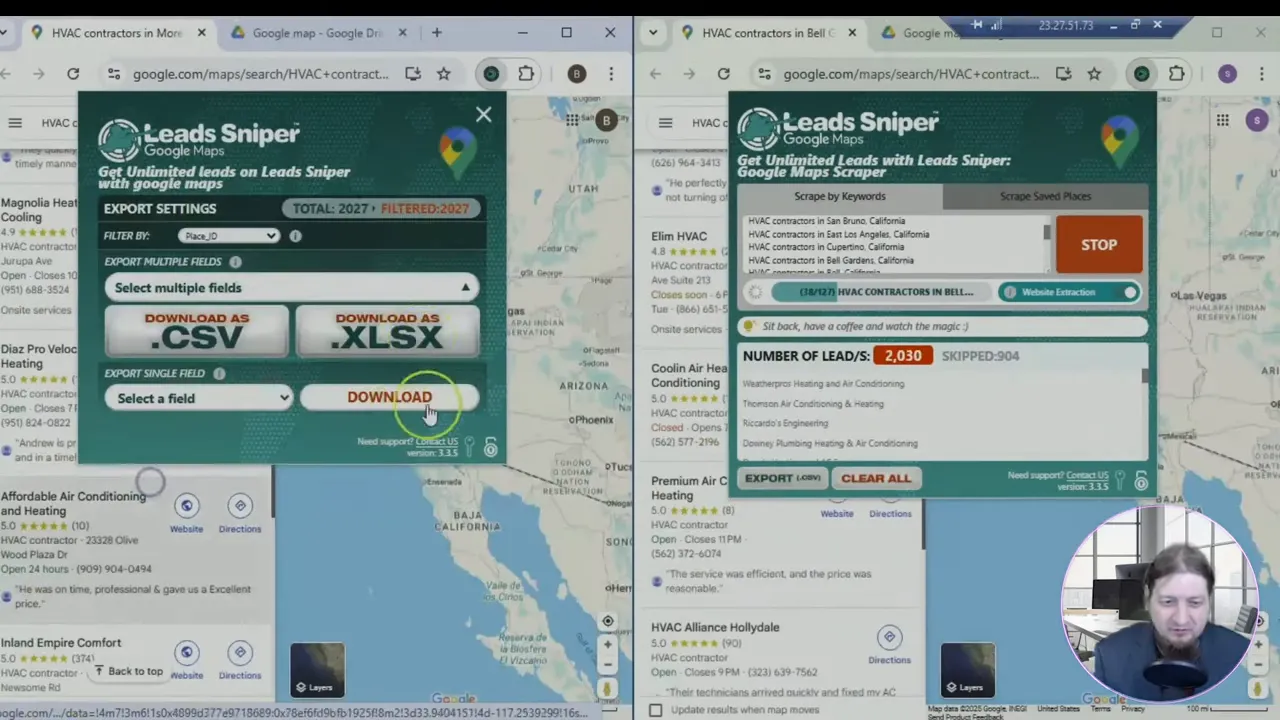The height and width of the screenshot is (720, 1280).
Task: Open the left Google Maps hamburger menu
Action: click(15, 123)
